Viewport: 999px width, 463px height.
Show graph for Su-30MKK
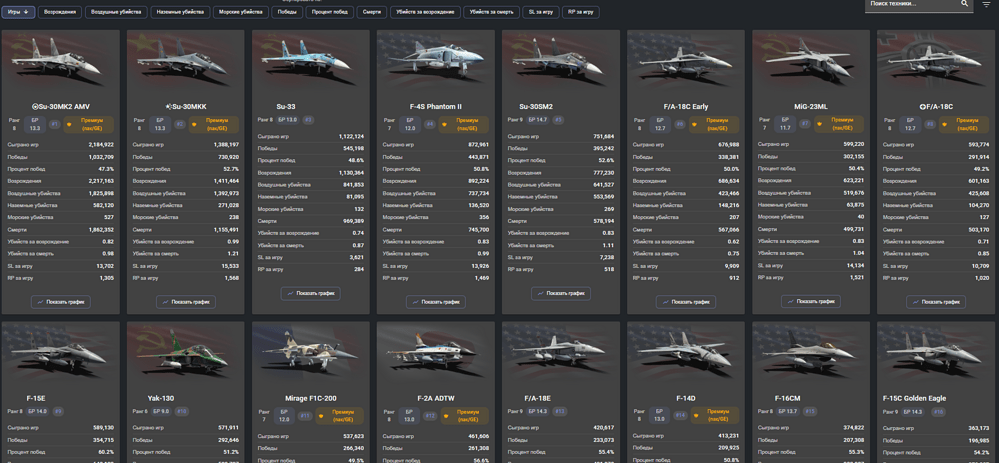pos(185,302)
